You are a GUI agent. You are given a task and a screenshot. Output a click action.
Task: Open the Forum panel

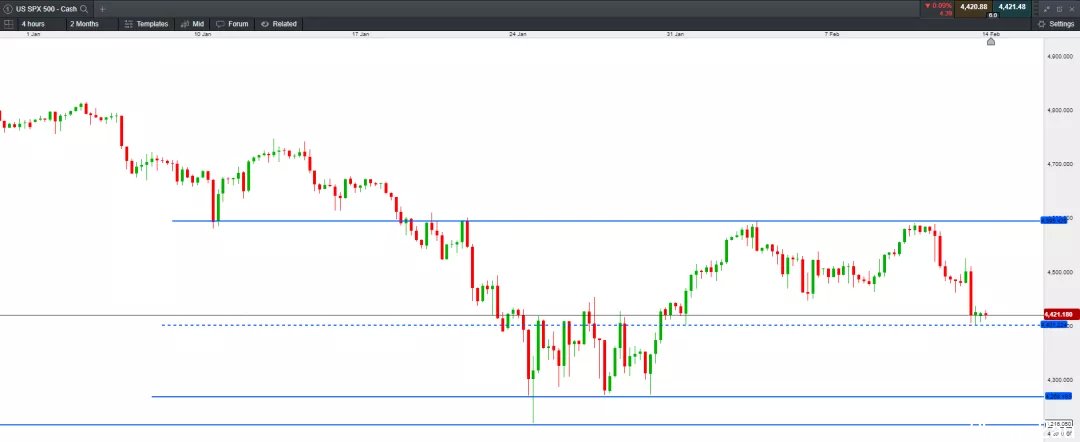(x=232, y=23)
